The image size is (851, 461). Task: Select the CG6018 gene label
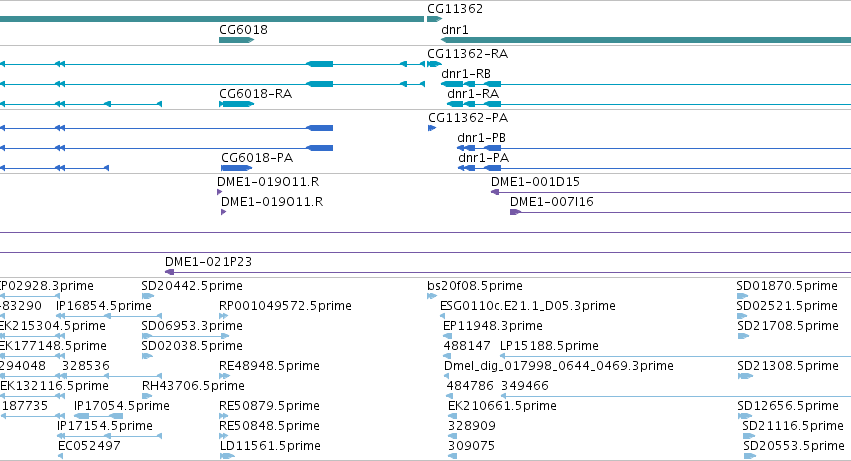pos(244,29)
